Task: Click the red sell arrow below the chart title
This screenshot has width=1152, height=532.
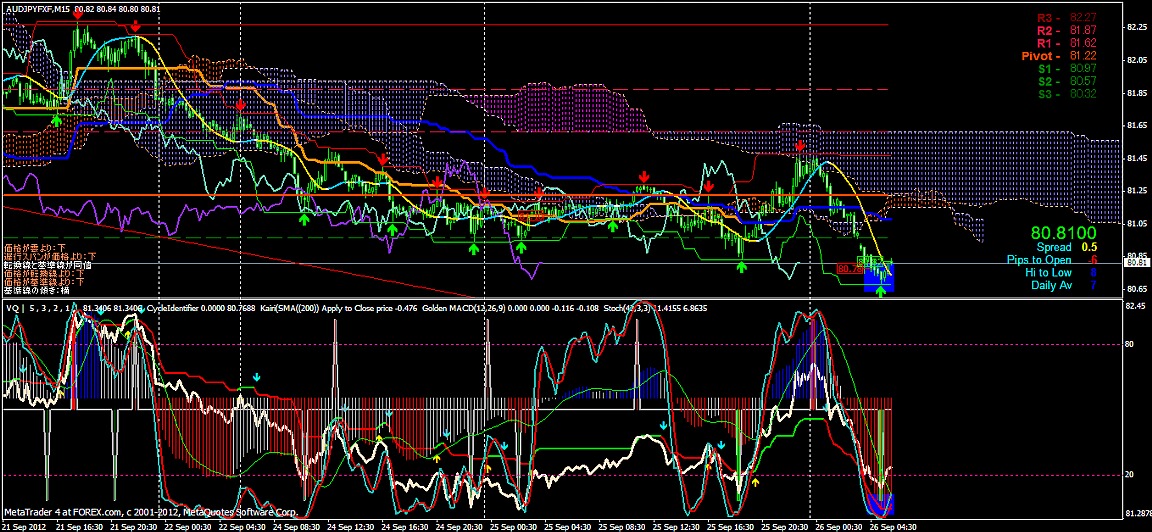Action: (77, 12)
